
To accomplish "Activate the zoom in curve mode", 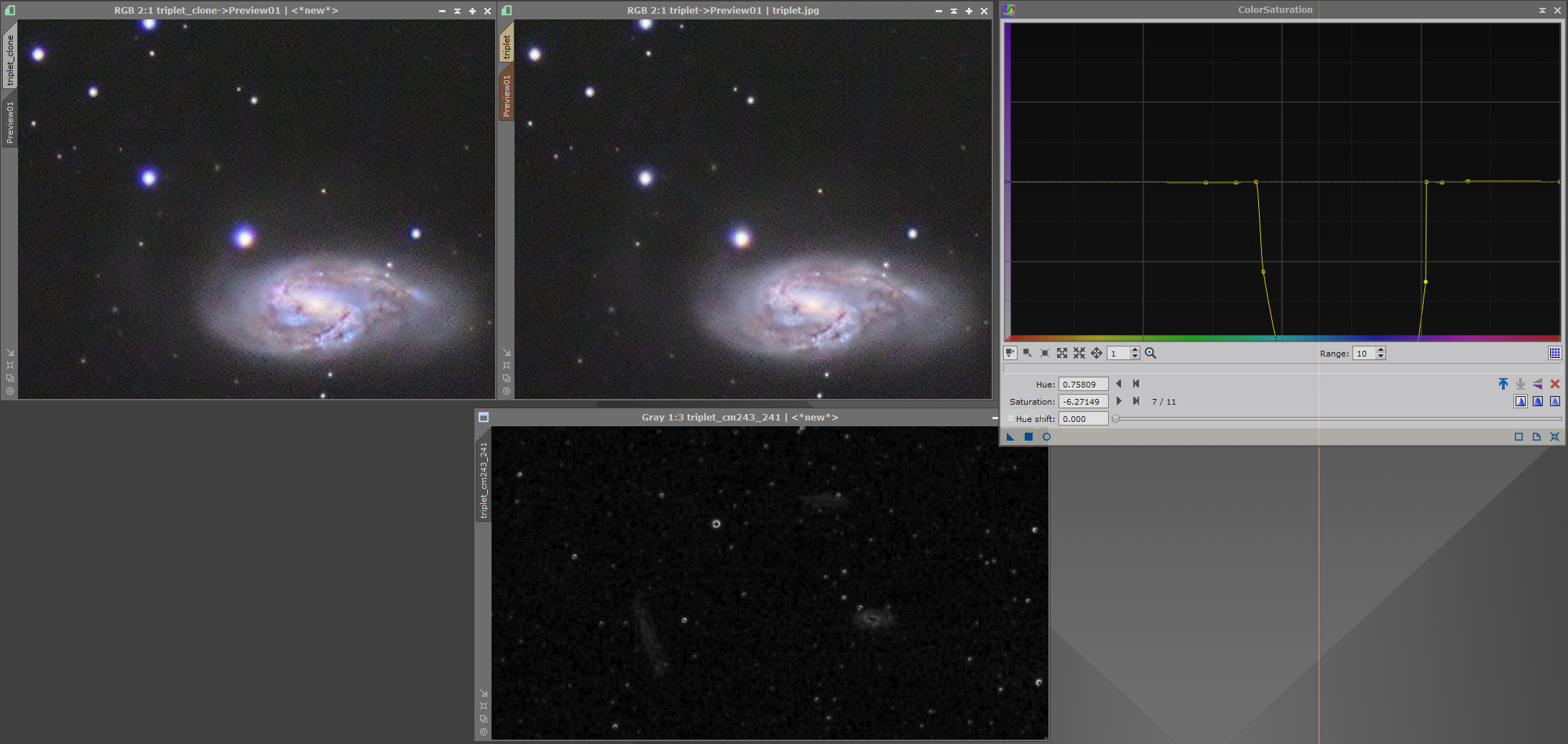I will 1062,353.
